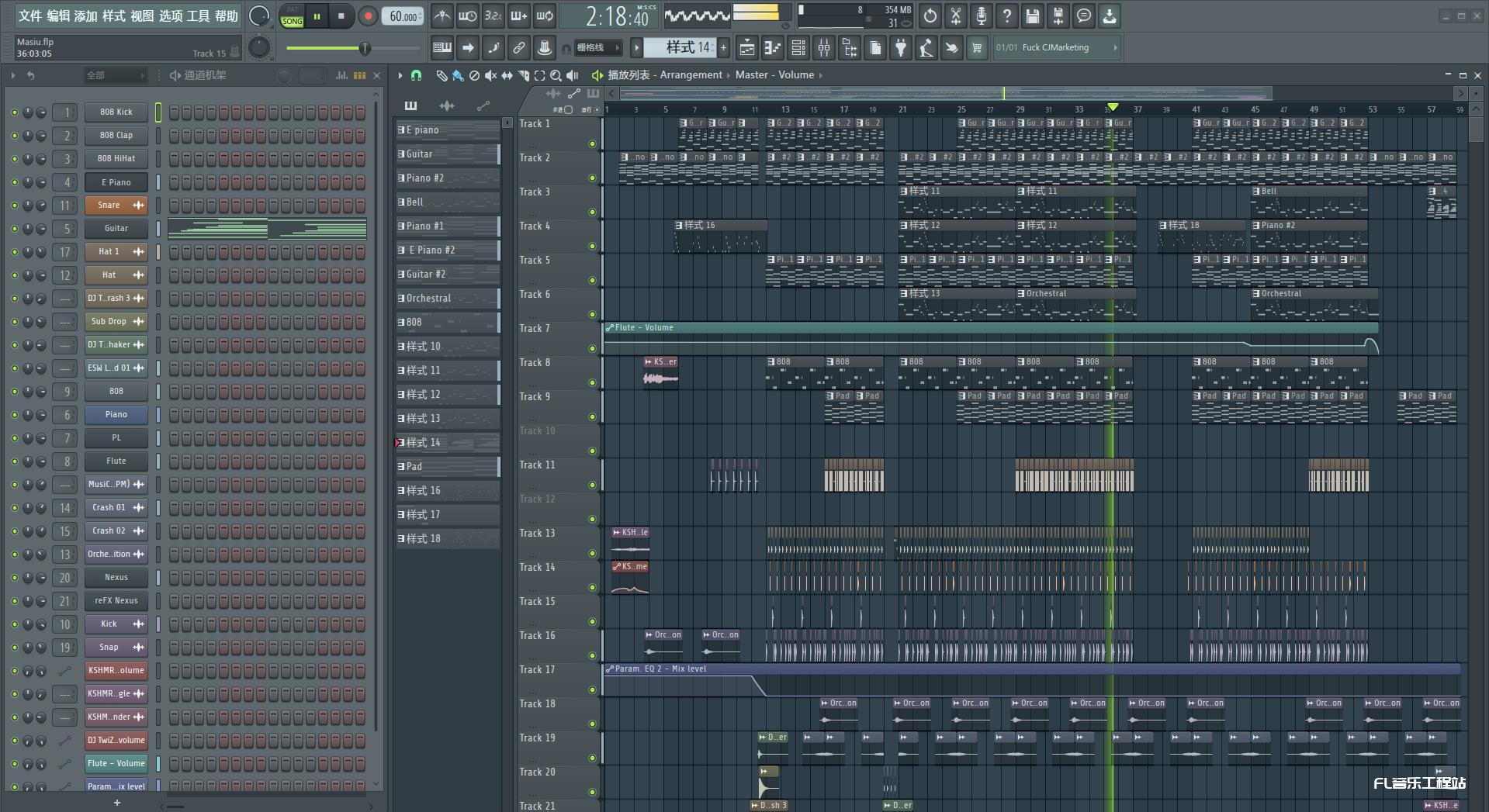
Task: Open the 添加 menu
Action: 86,16
